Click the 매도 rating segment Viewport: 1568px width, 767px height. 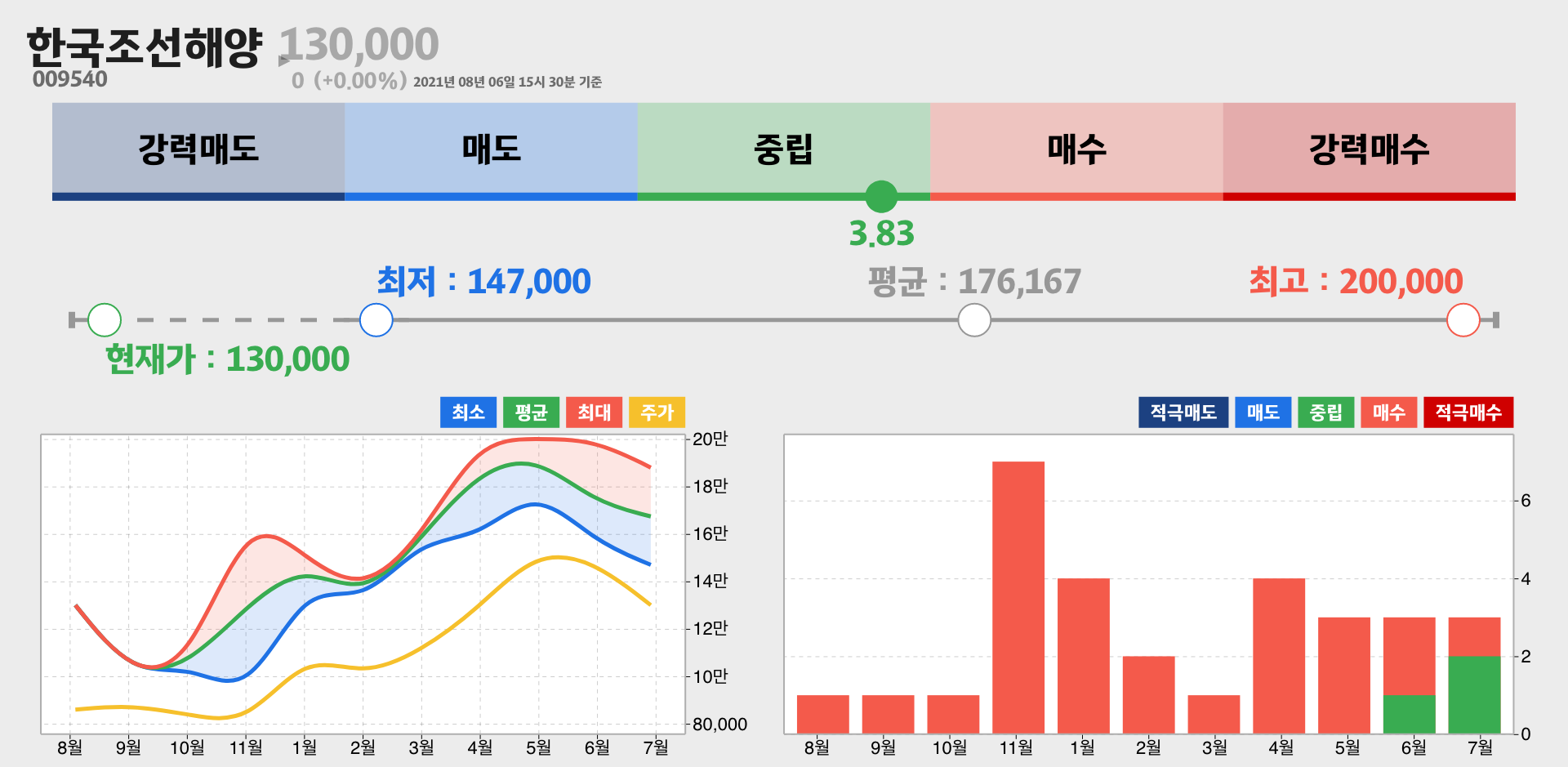491,151
